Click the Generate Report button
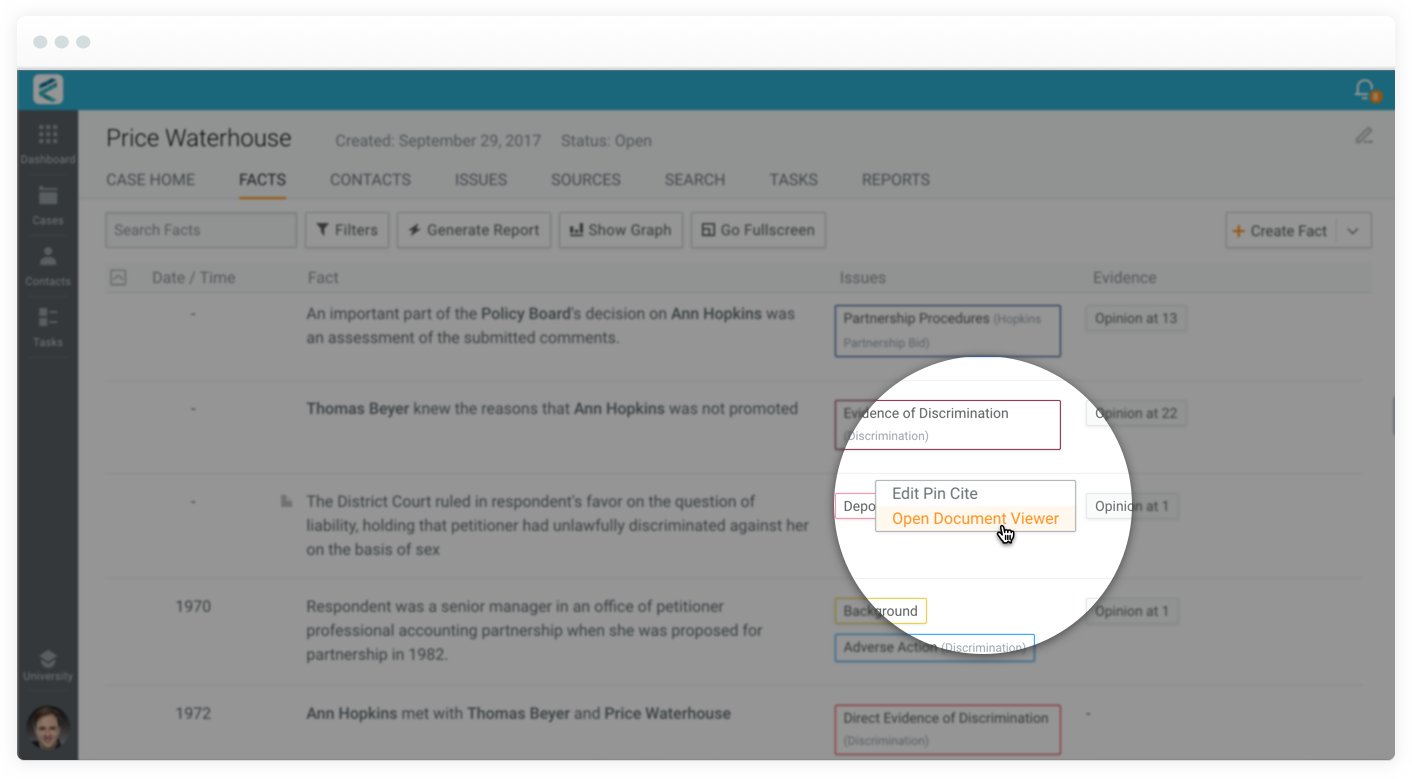The height and width of the screenshot is (779, 1412). (473, 230)
